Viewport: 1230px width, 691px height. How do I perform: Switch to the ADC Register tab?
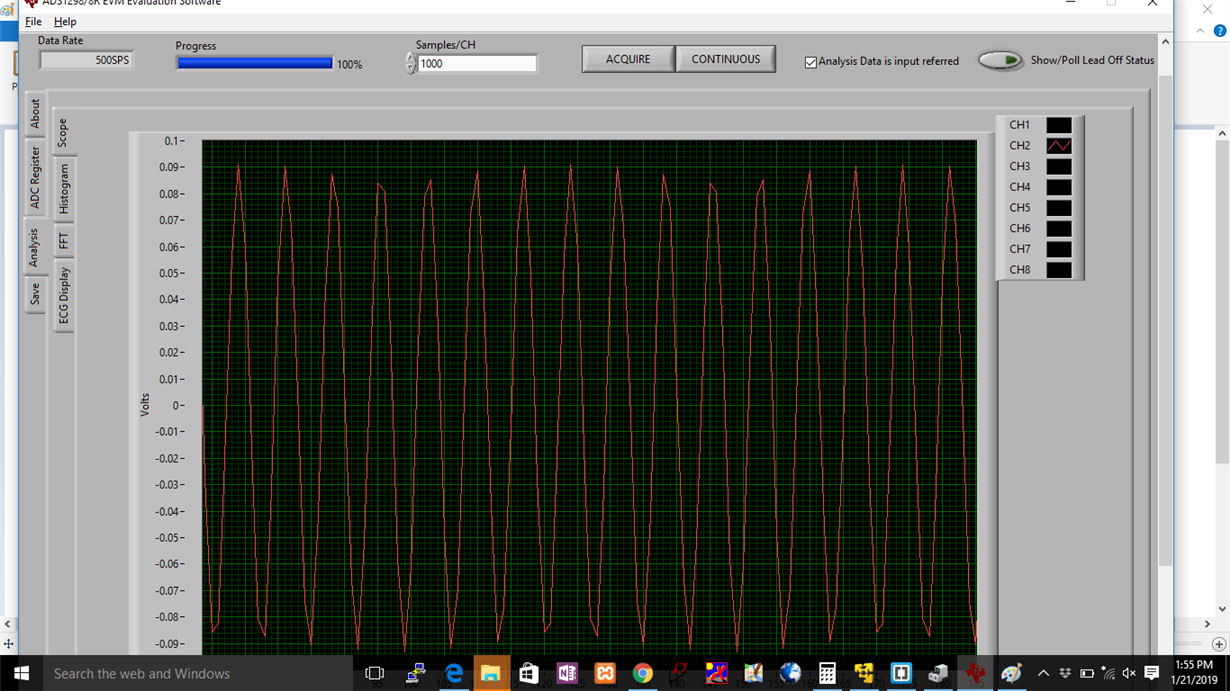(x=35, y=178)
